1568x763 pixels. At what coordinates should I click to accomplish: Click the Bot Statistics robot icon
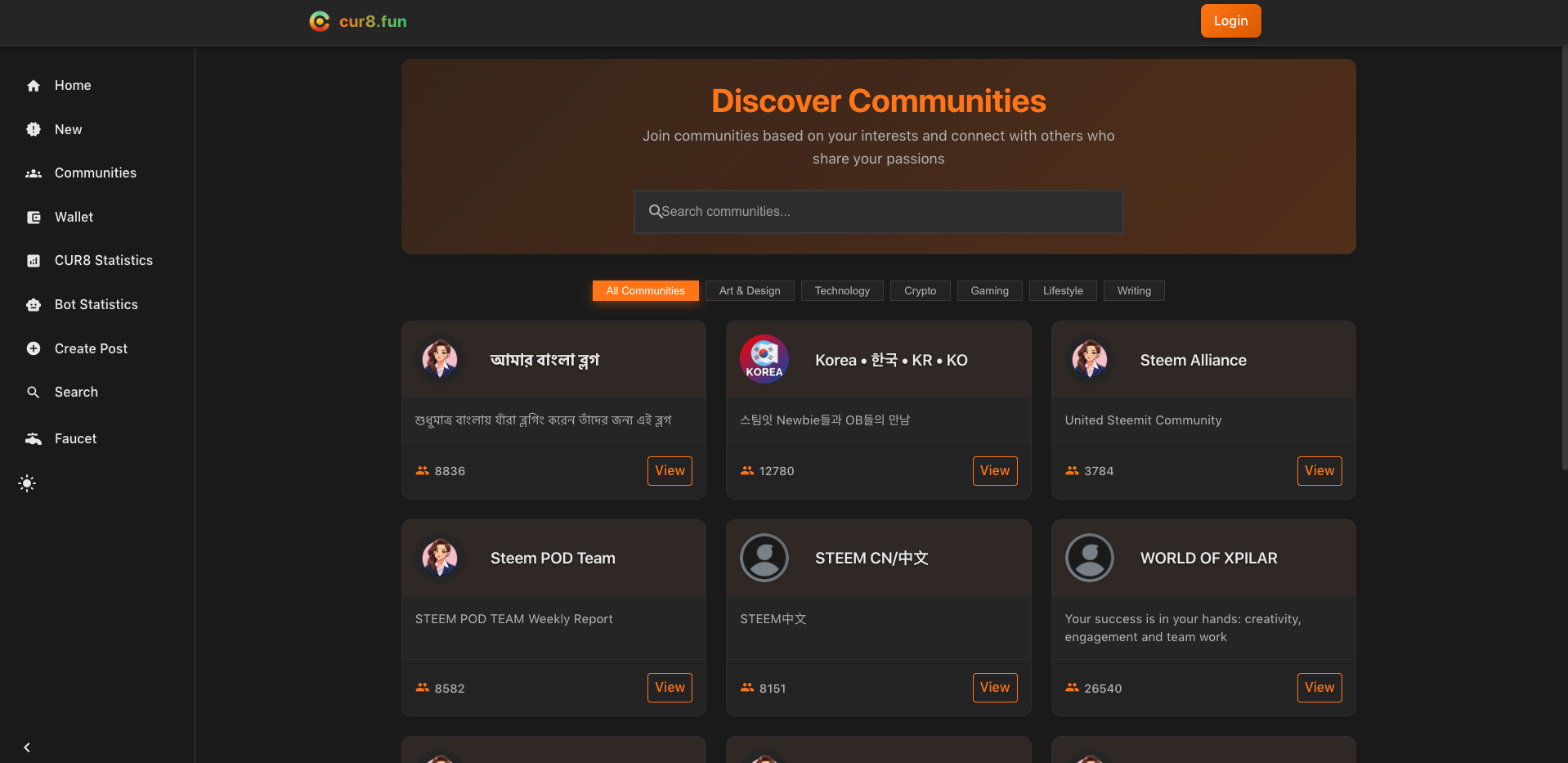click(x=34, y=305)
